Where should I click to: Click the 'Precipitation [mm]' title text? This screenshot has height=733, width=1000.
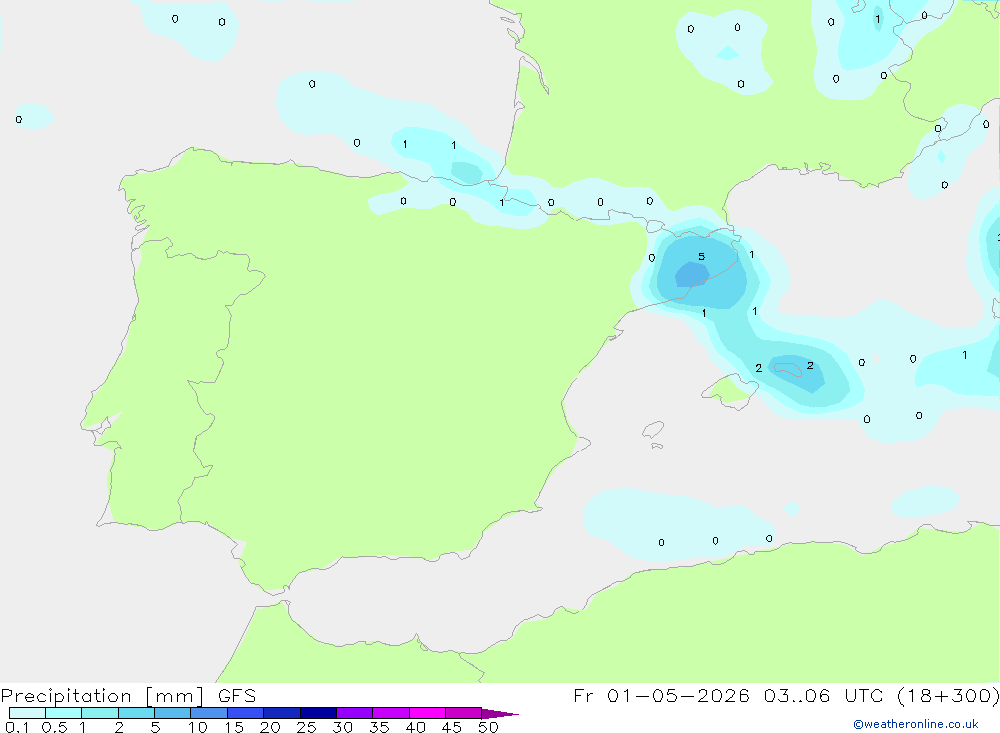(x=102, y=696)
